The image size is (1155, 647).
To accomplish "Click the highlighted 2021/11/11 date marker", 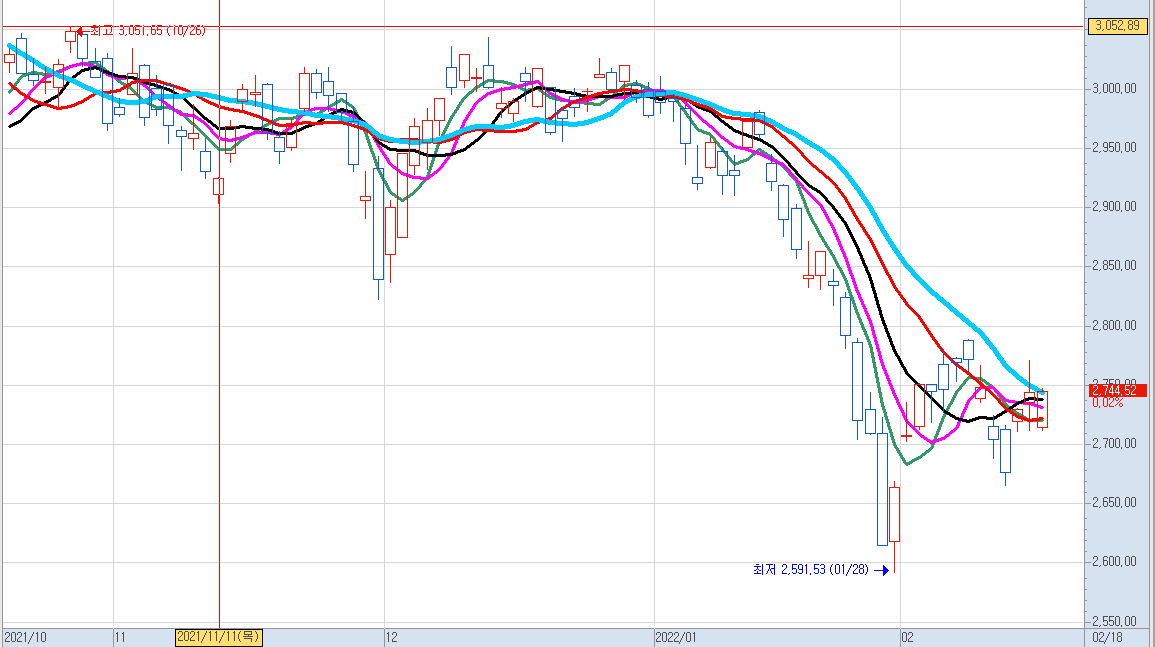I will pos(219,637).
